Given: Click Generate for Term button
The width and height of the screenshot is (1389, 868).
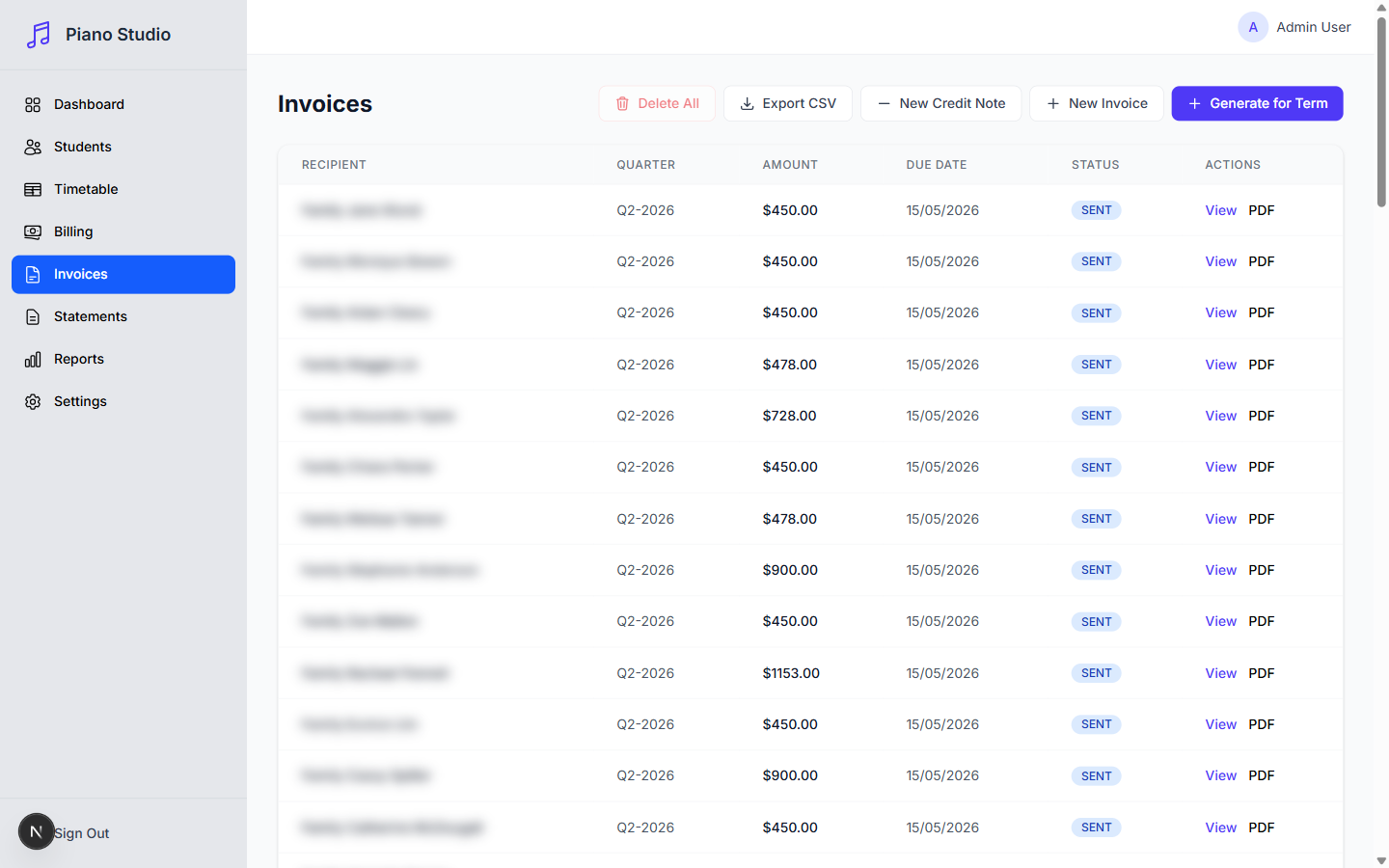Looking at the screenshot, I should coord(1257,103).
